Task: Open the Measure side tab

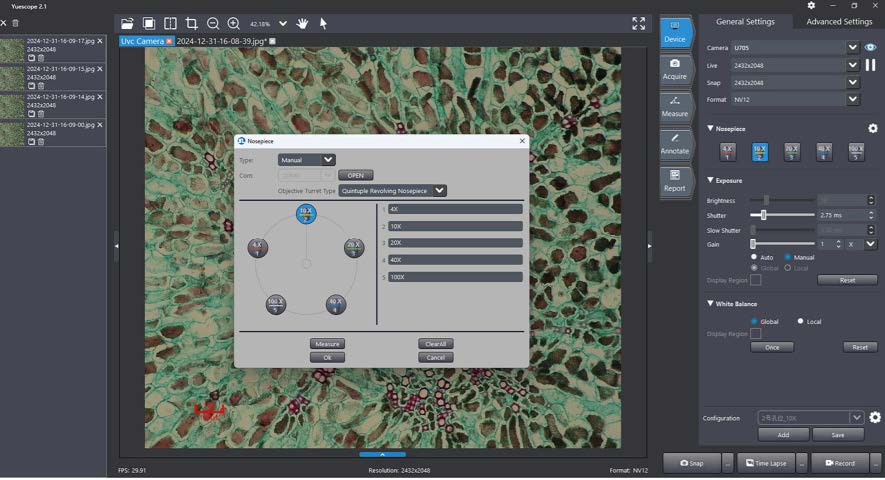Action: coord(675,107)
